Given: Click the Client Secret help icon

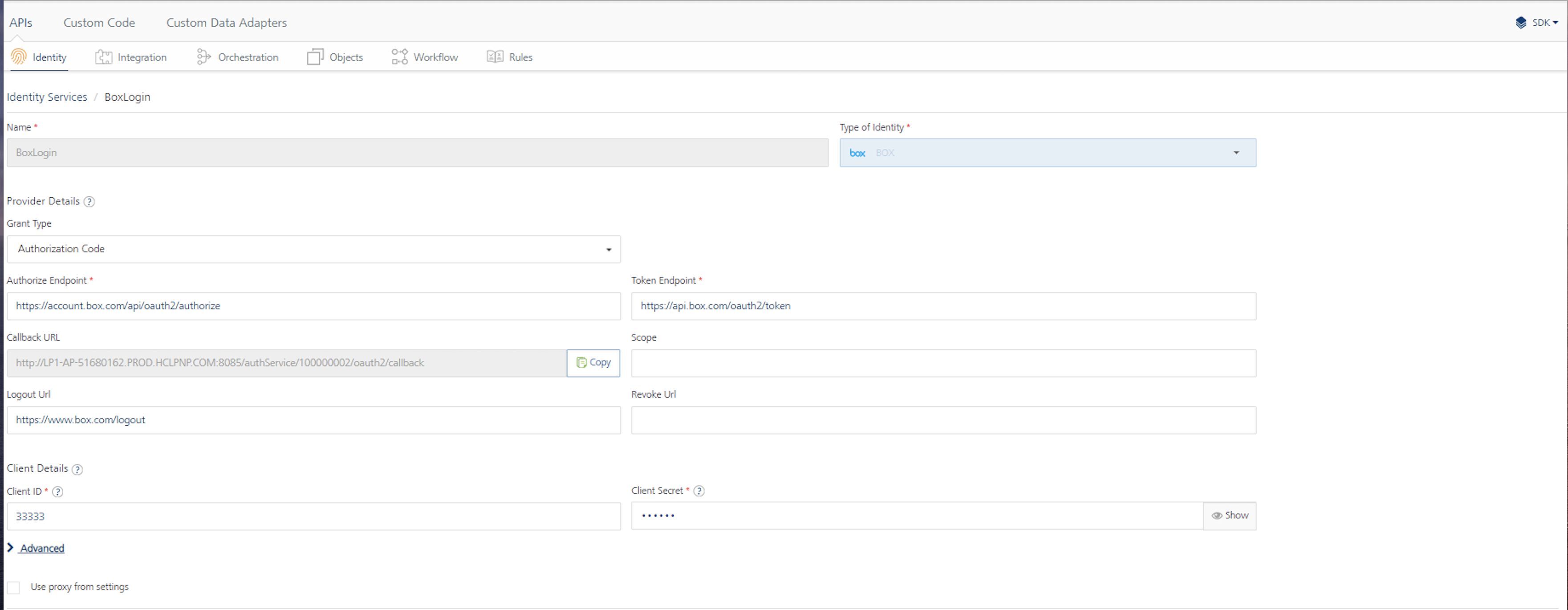Looking at the screenshot, I should click(699, 491).
